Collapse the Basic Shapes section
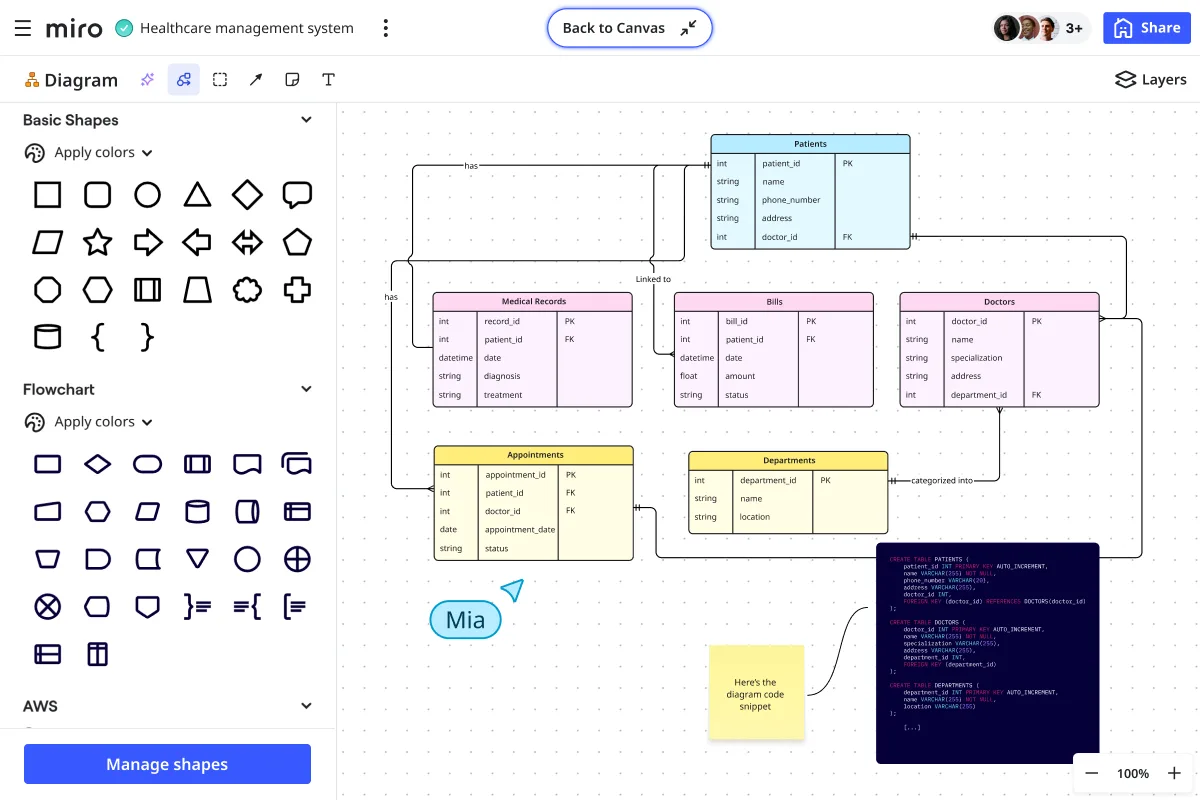The image size is (1200, 800). click(307, 120)
